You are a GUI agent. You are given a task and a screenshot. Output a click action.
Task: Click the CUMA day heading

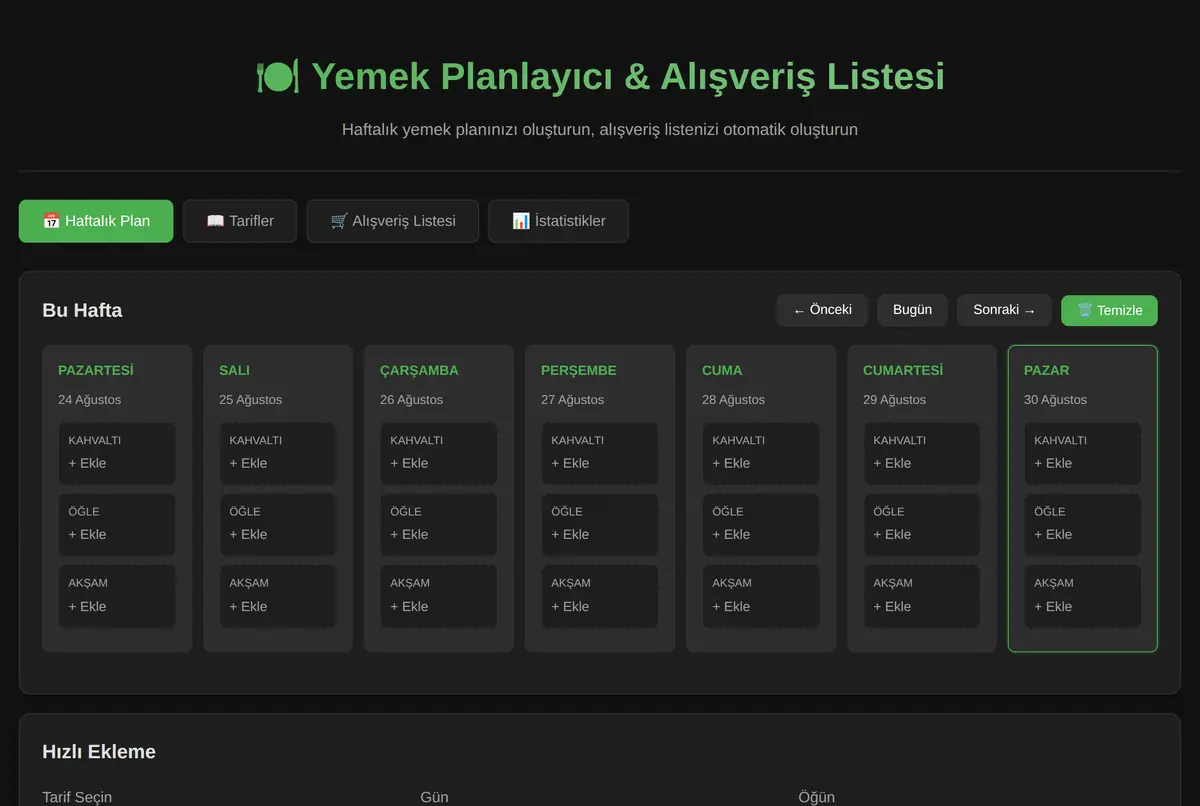coord(722,370)
